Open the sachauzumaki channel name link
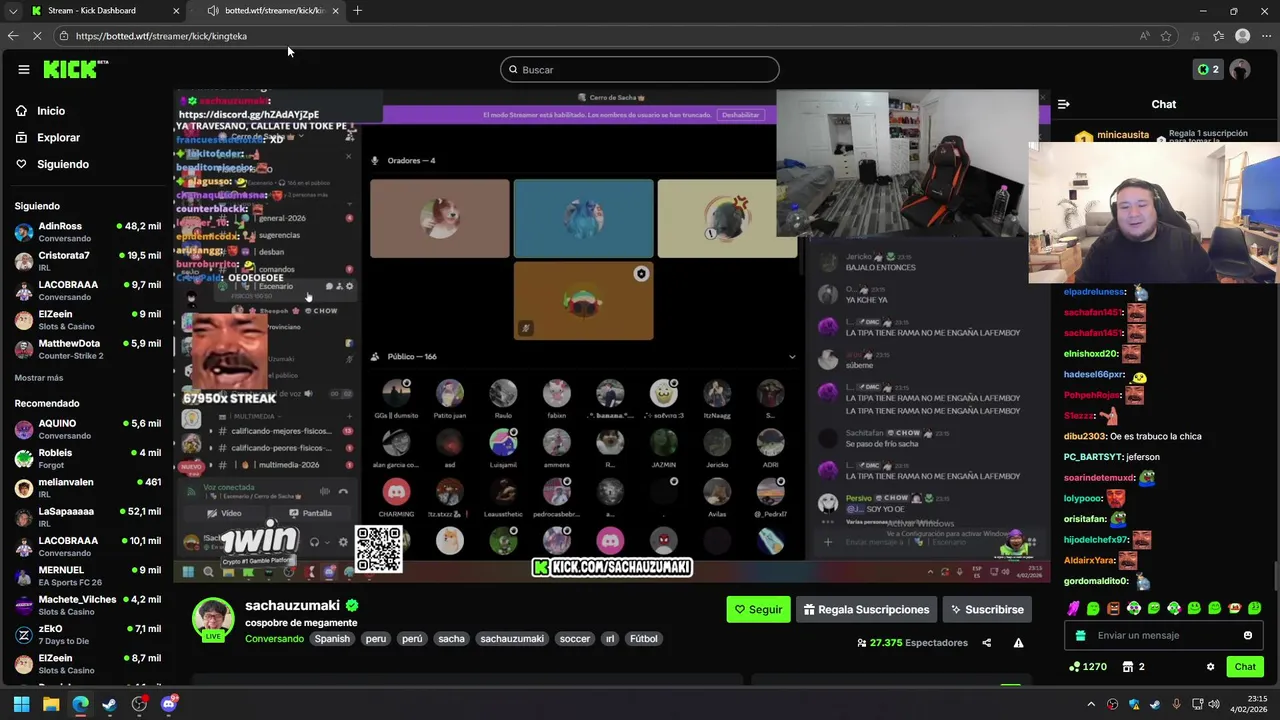The height and width of the screenshot is (720, 1280). point(293,605)
